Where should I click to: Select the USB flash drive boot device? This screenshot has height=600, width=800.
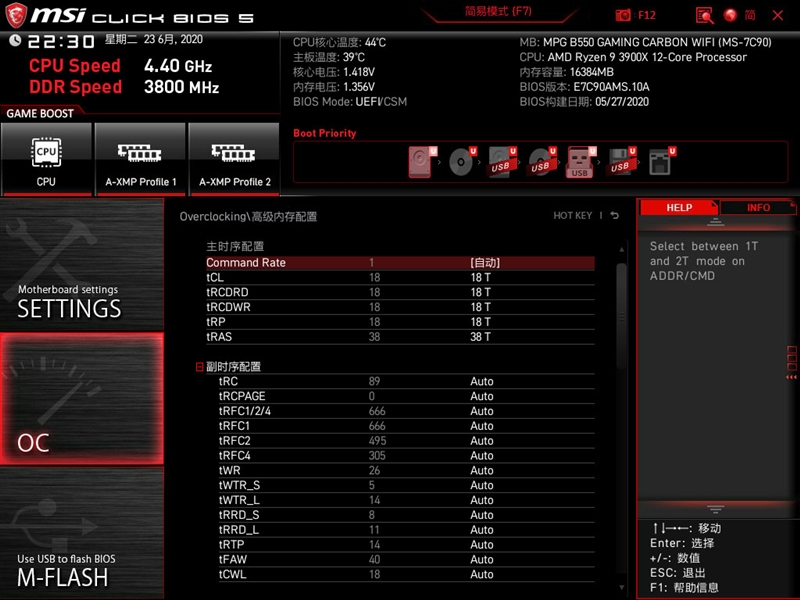pos(578,163)
